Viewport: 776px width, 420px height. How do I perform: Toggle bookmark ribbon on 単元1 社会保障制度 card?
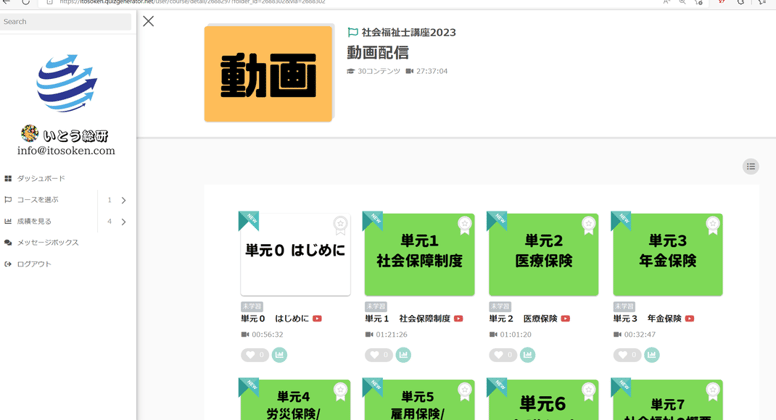click(x=464, y=226)
